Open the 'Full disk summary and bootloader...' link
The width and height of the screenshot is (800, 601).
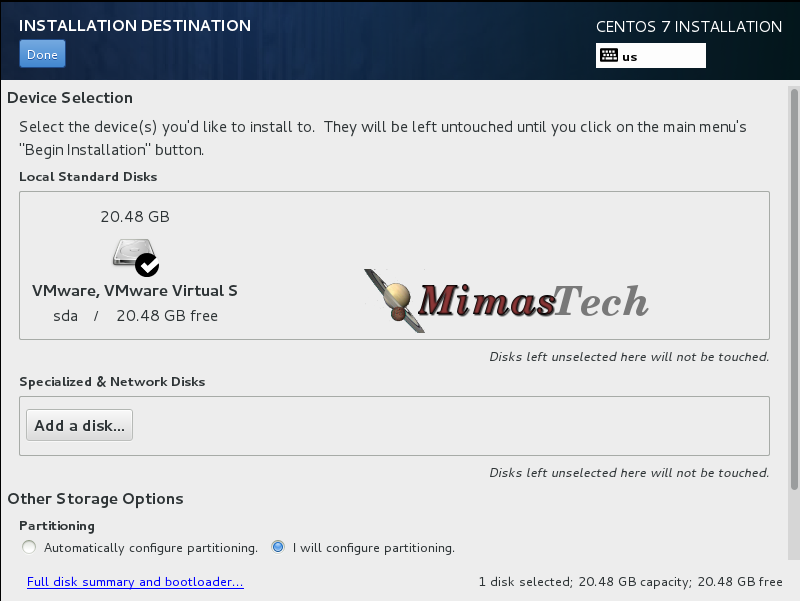[135, 582]
